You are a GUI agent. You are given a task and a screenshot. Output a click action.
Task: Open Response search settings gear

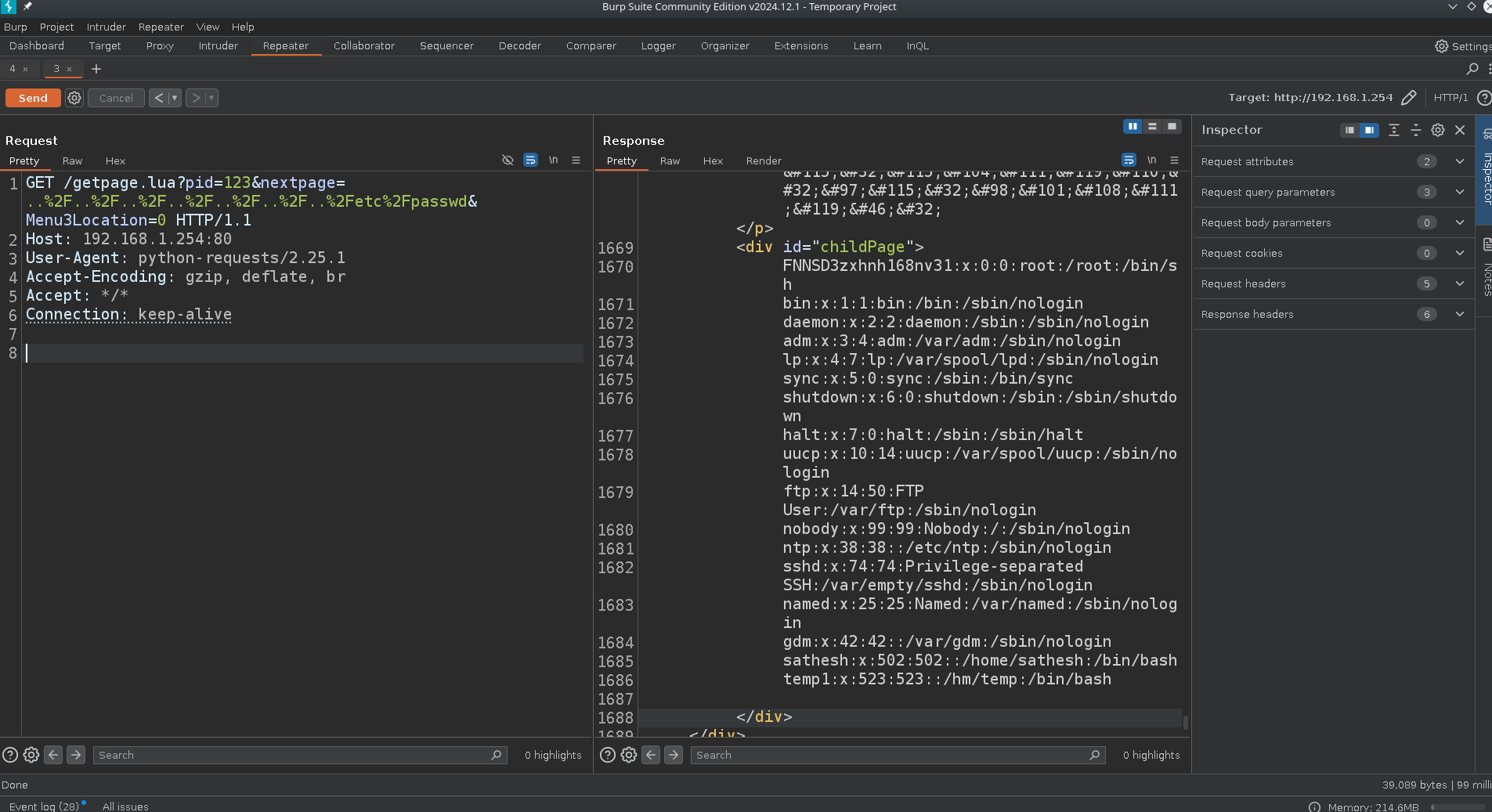click(629, 755)
